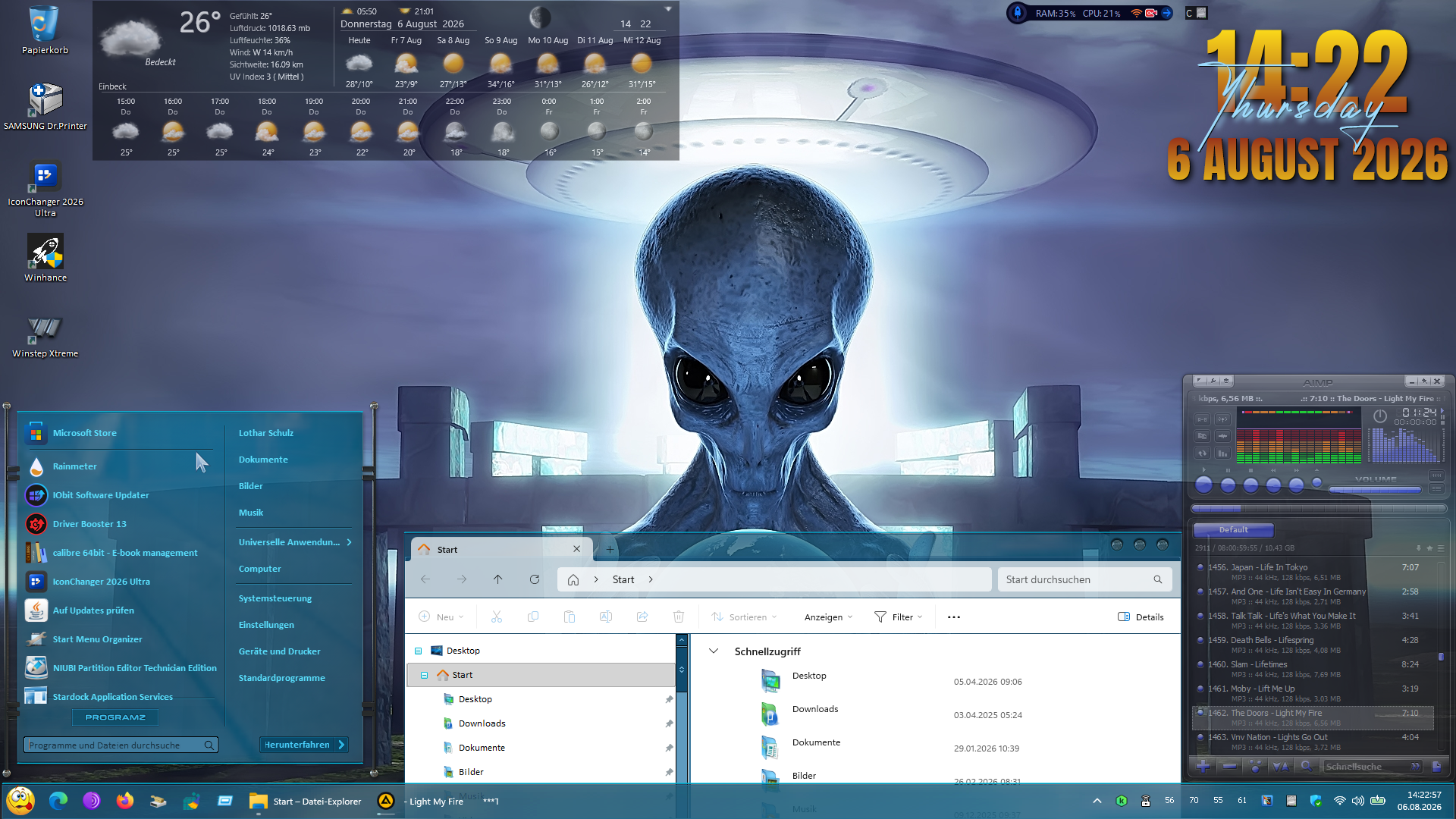Collapse Start node in navigation tree
The width and height of the screenshot is (1456, 819).
click(x=424, y=675)
